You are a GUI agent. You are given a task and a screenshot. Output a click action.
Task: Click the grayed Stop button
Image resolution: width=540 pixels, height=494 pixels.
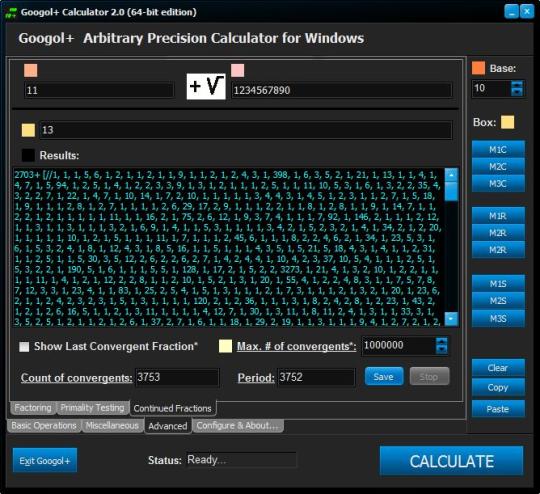tap(429, 377)
